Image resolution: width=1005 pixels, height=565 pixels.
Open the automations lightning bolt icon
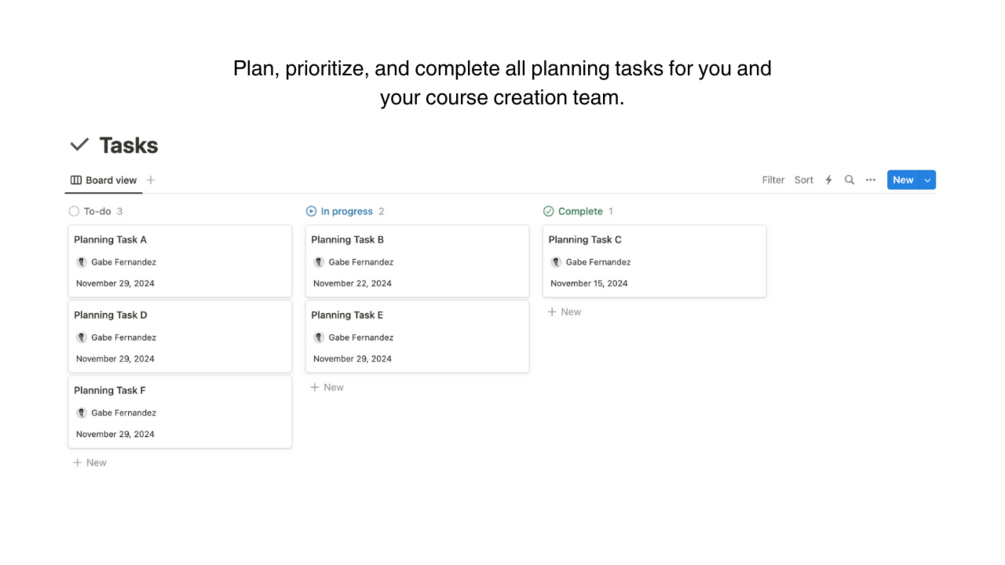pos(828,180)
